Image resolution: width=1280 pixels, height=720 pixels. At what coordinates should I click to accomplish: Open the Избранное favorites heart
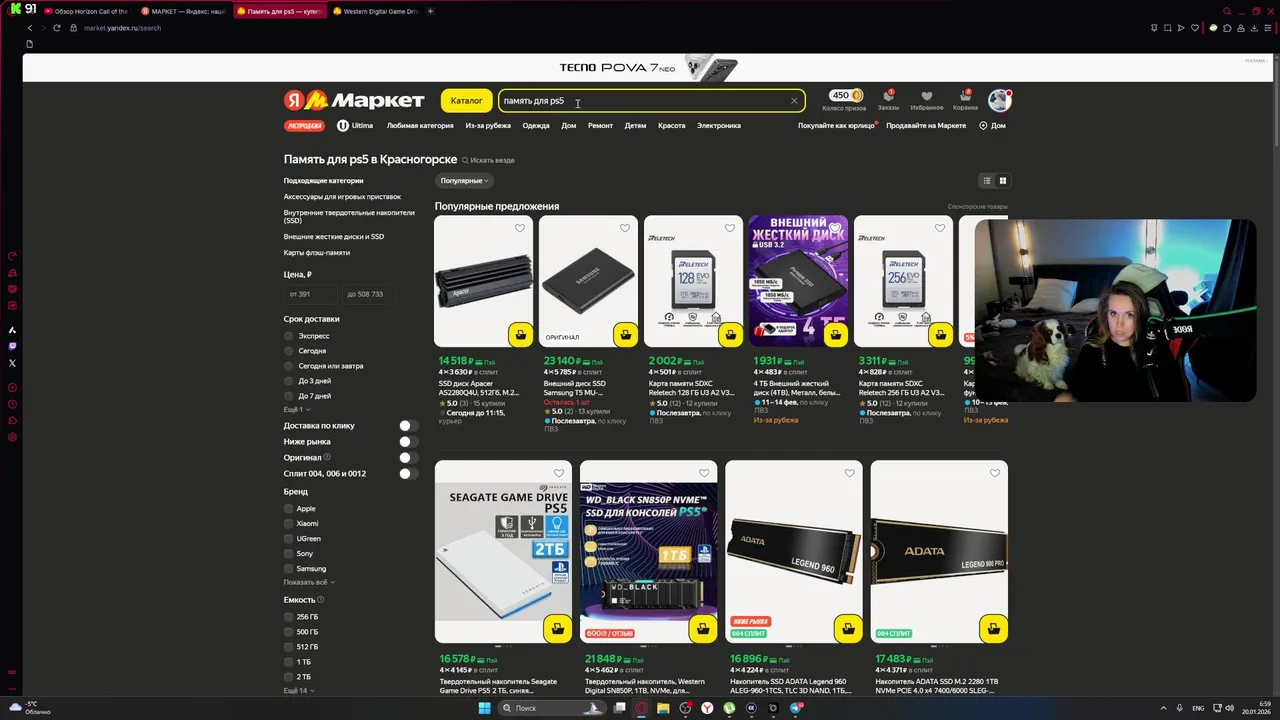pos(926,100)
